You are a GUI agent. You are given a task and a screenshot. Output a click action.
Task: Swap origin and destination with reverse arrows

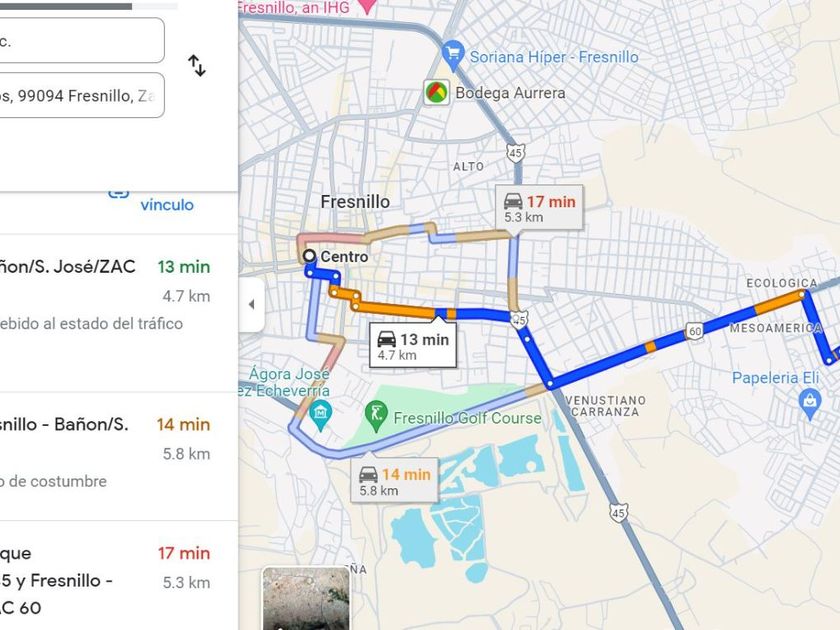point(197,65)
